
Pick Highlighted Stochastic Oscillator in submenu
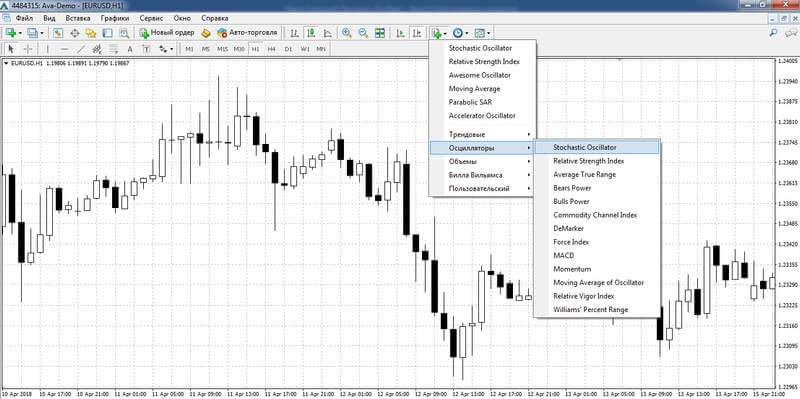coord(597,147)
